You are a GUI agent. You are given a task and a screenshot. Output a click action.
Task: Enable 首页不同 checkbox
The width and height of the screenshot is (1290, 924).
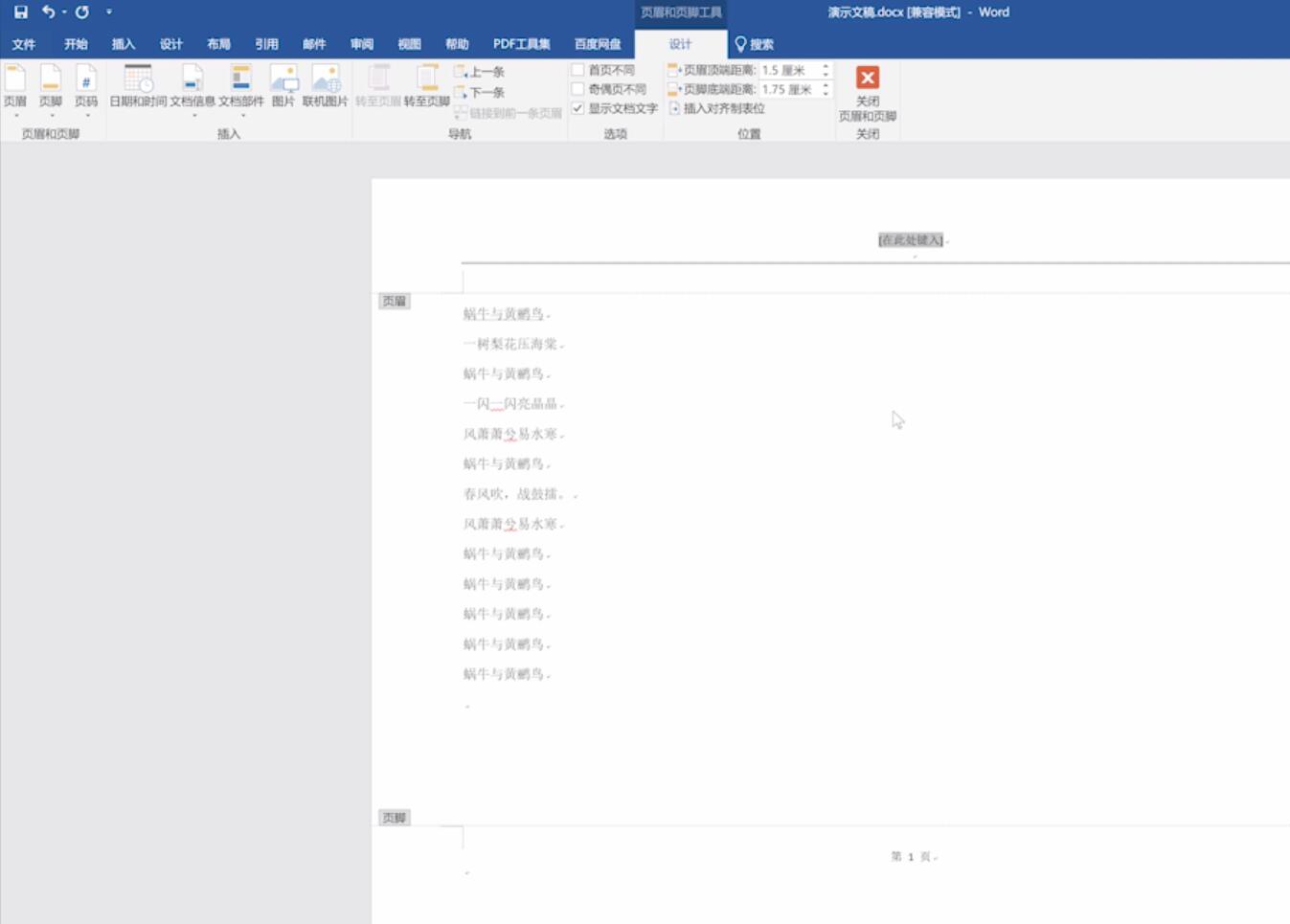(x=577, y=70)
